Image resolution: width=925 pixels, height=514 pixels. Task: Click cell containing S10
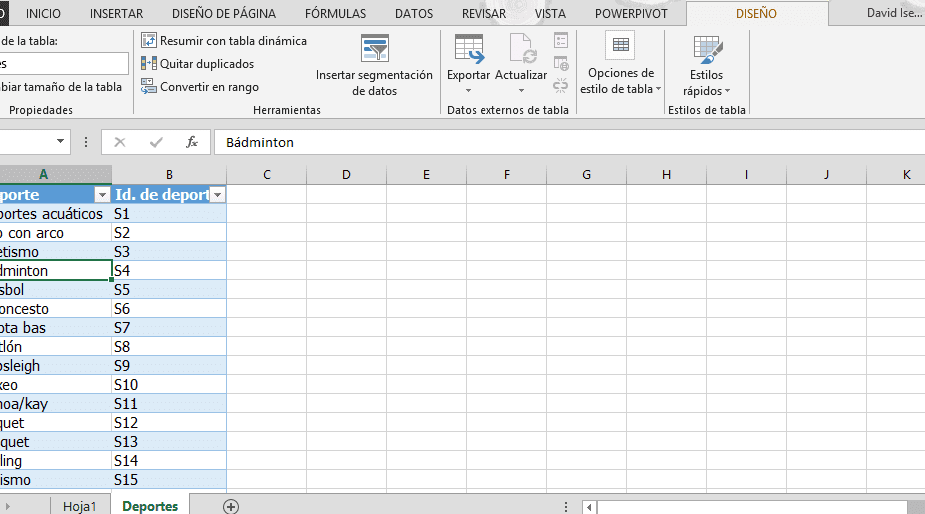(169, 385)
